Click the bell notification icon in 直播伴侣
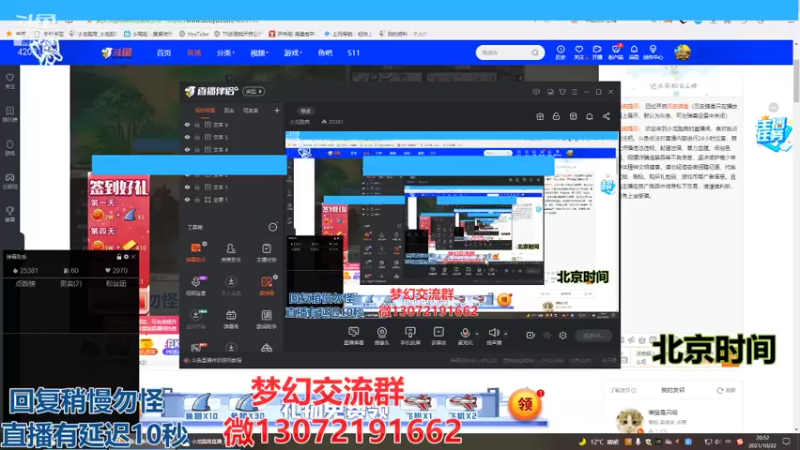 pos(589,116)
